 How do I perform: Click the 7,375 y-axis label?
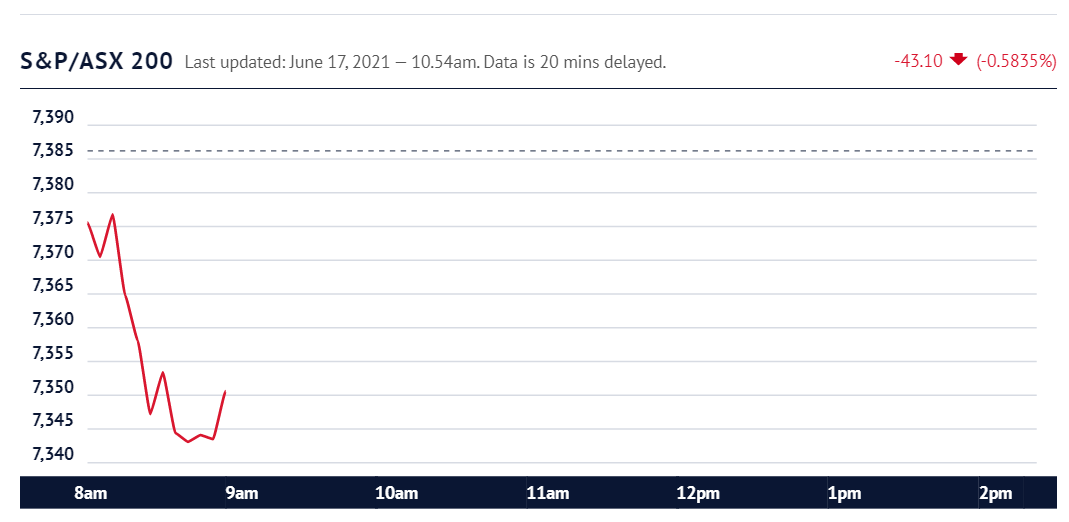(x=52, y=219)
